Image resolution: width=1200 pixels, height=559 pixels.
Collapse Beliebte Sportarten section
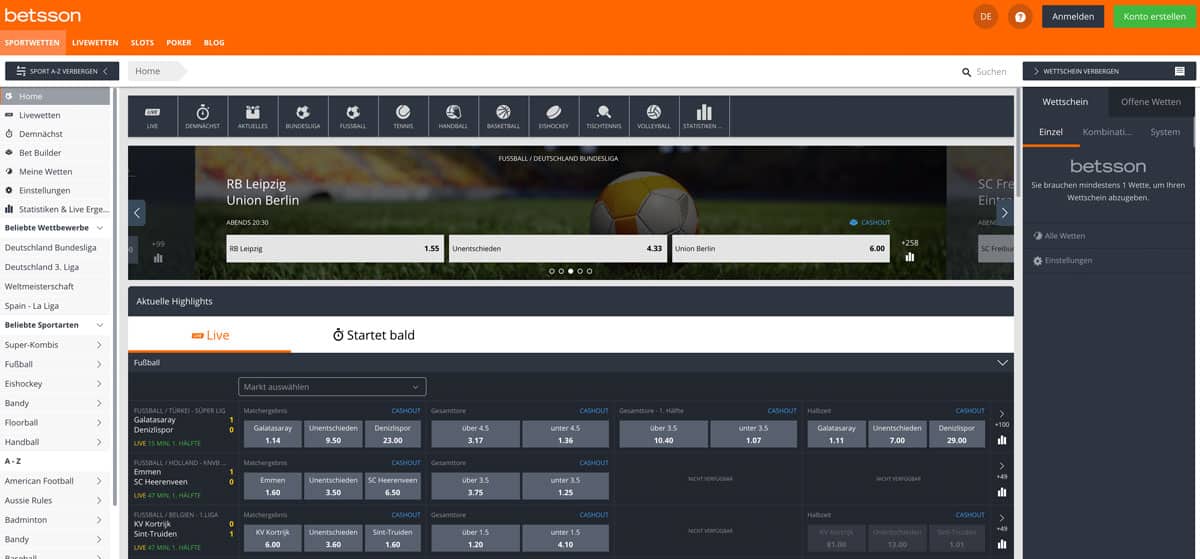click(99, 325)
